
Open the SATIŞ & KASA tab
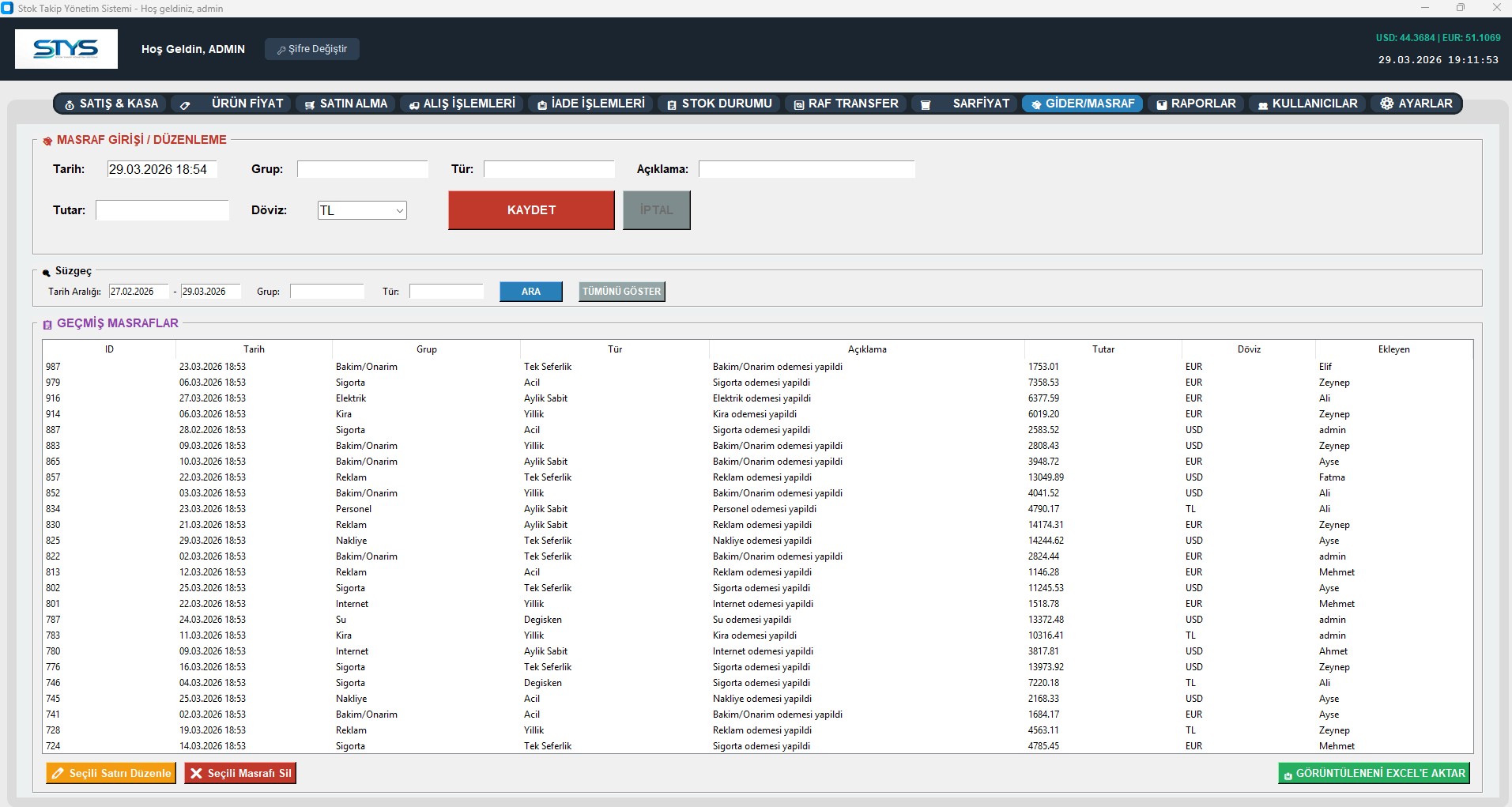(x=111, y=104)
